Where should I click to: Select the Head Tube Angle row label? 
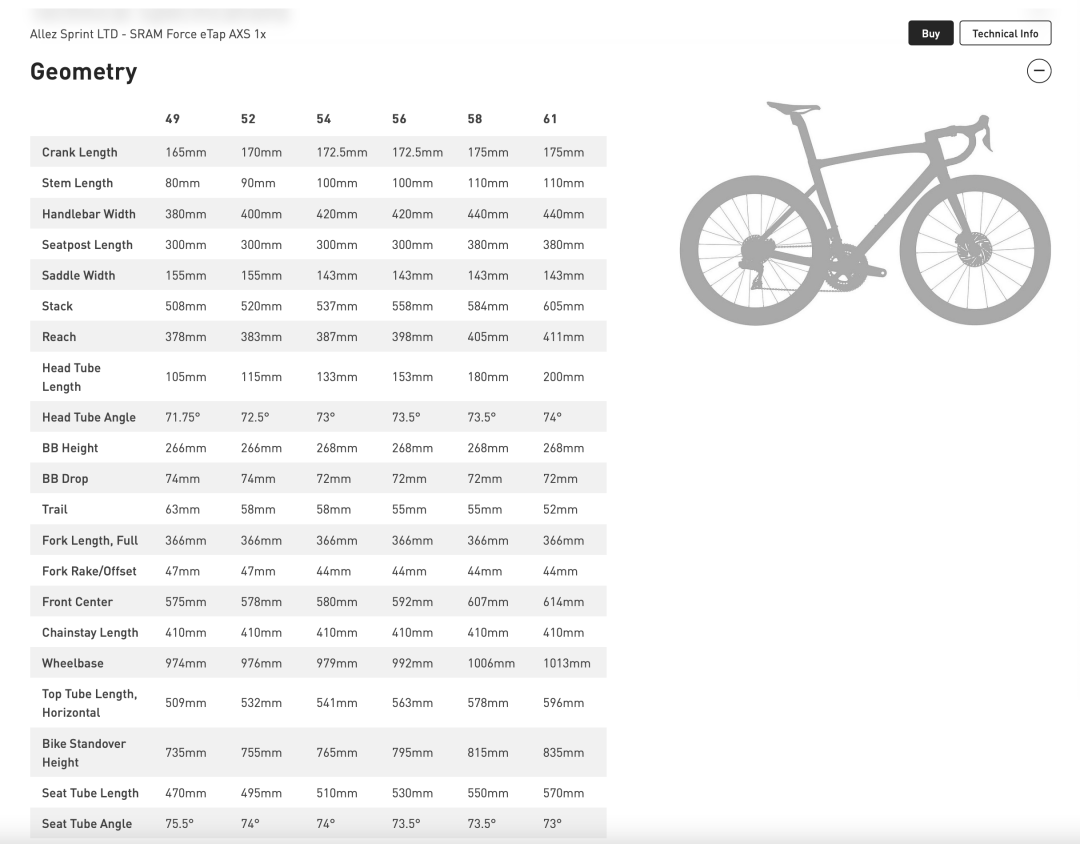(90, 417)
